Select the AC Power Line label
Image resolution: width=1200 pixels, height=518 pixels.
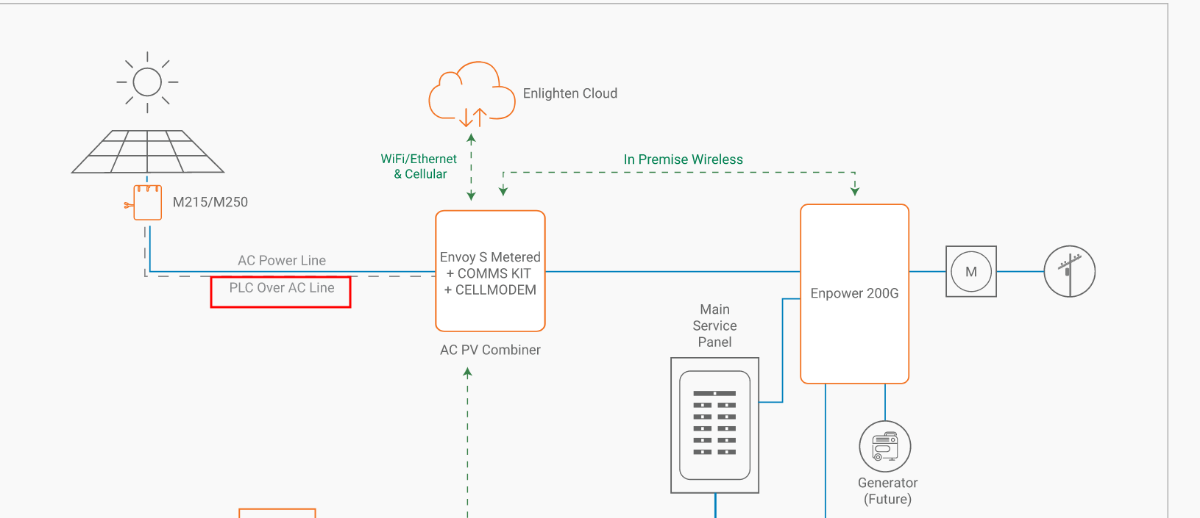tap(282, 260)
